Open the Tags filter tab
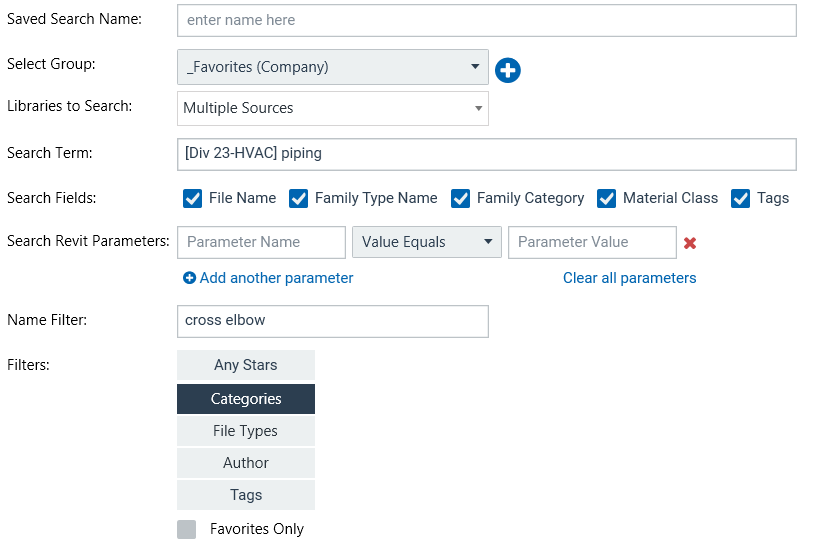Screen dimensions: 813x543 (x=246, y=495)
